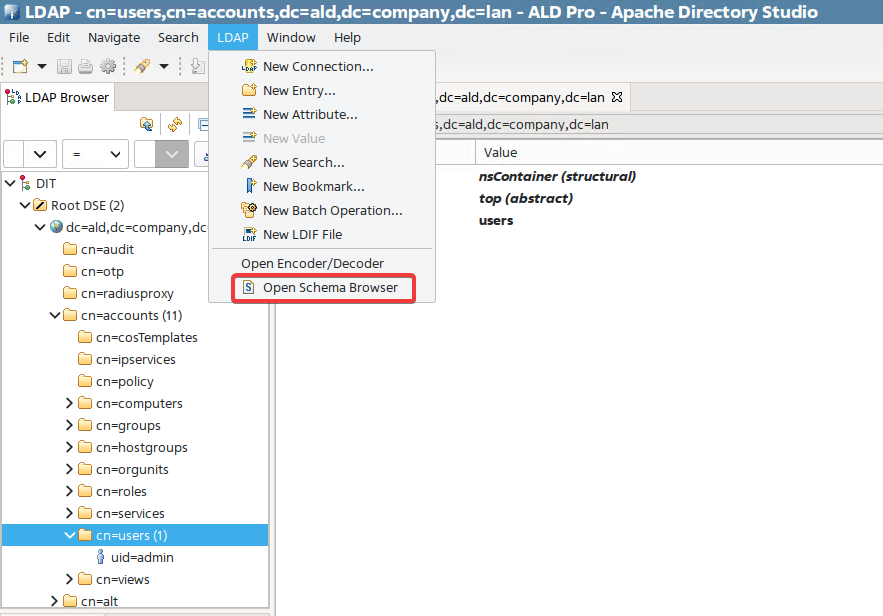Click the Schema Browser 'S' icon in menu

click(x=248, y=287)
